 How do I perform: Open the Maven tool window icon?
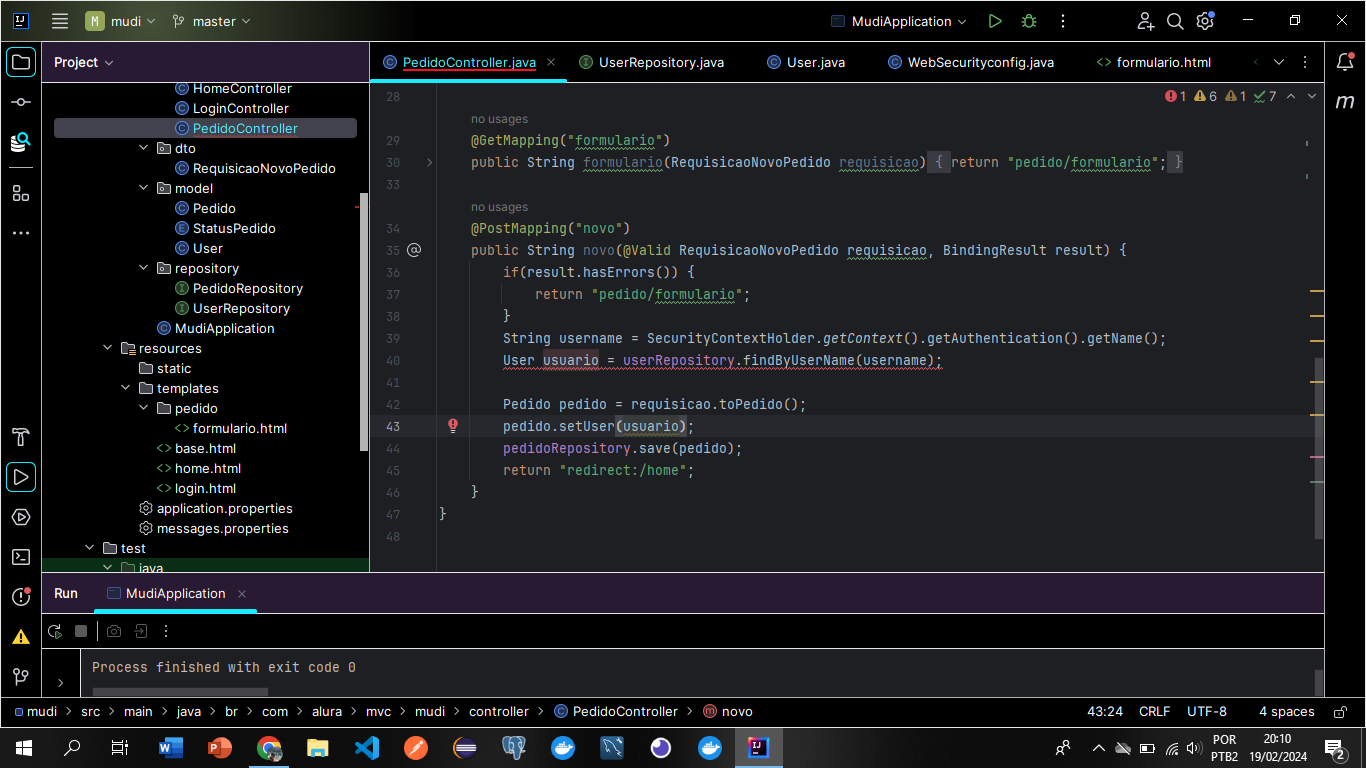tap(1345, 102)
